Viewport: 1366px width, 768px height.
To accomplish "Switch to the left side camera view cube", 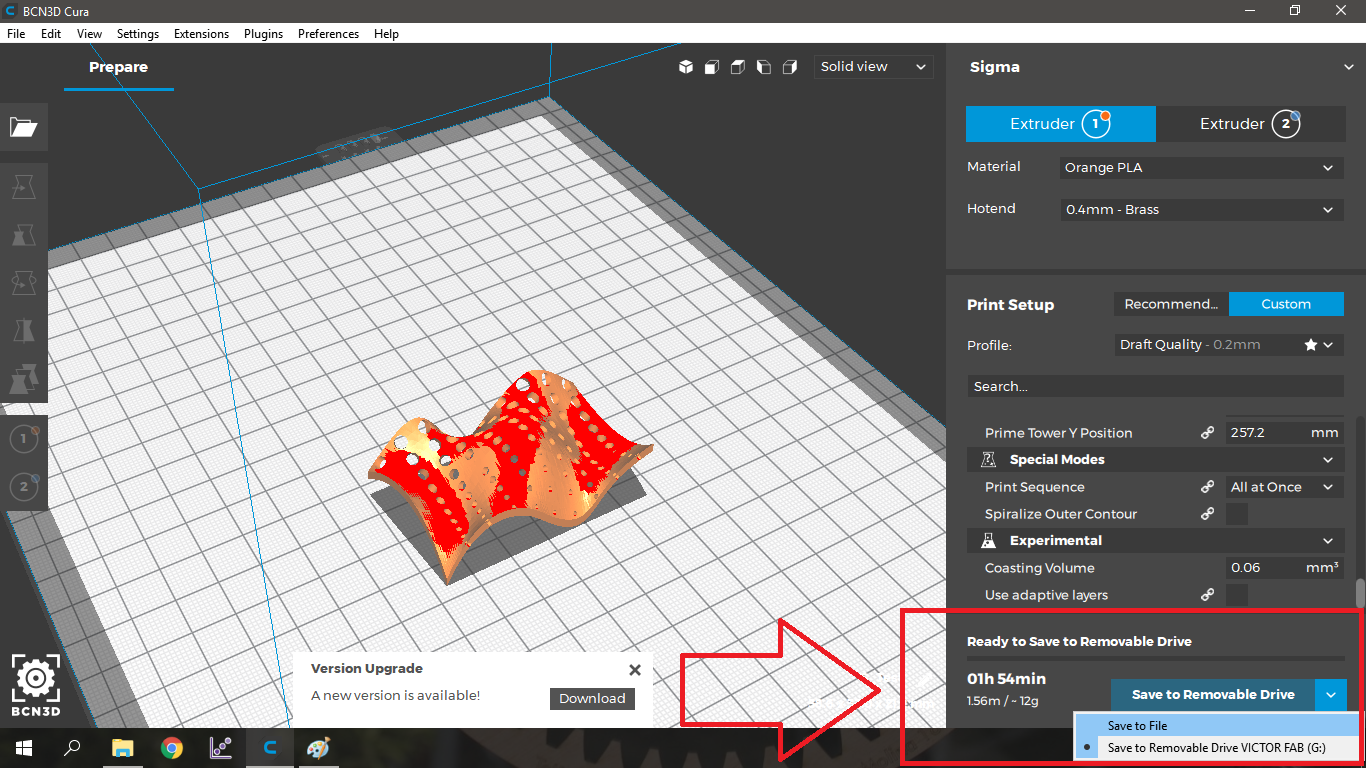I will (764, 67).
